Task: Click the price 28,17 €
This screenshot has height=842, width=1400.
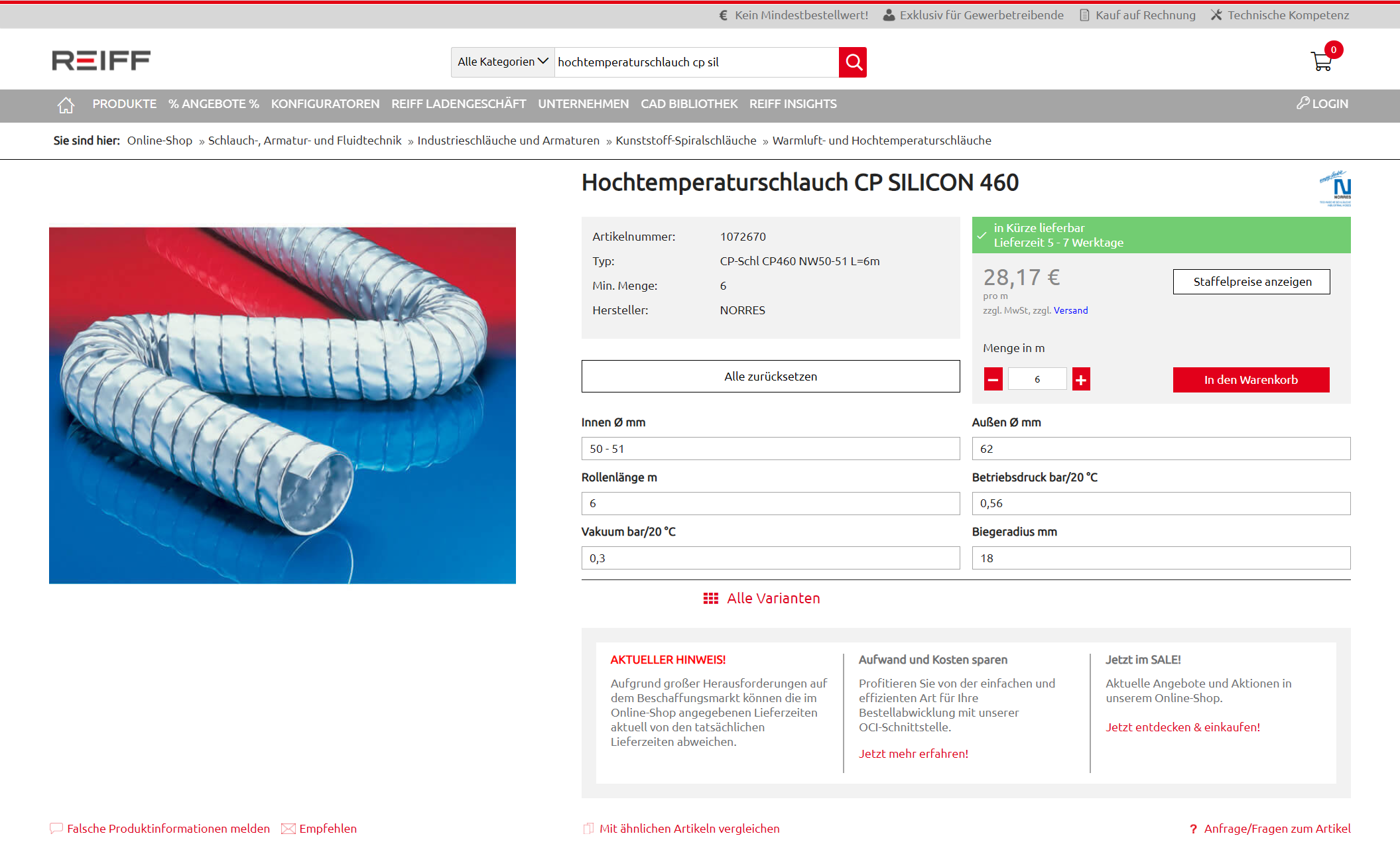Action: click(1021, 277)
